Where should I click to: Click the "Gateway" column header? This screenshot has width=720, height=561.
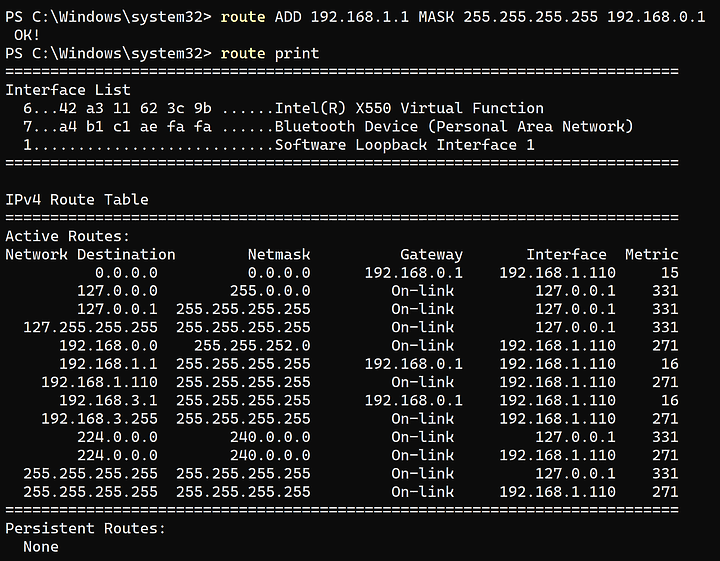click(431, 254)
